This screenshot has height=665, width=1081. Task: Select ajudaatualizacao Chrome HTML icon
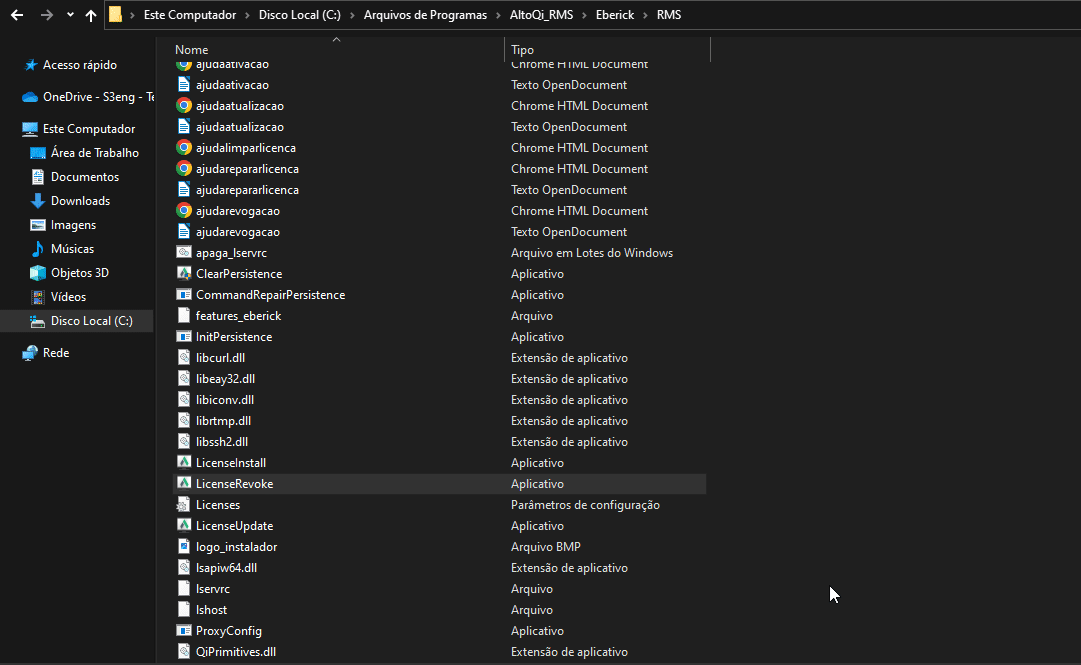click(183, 105)
